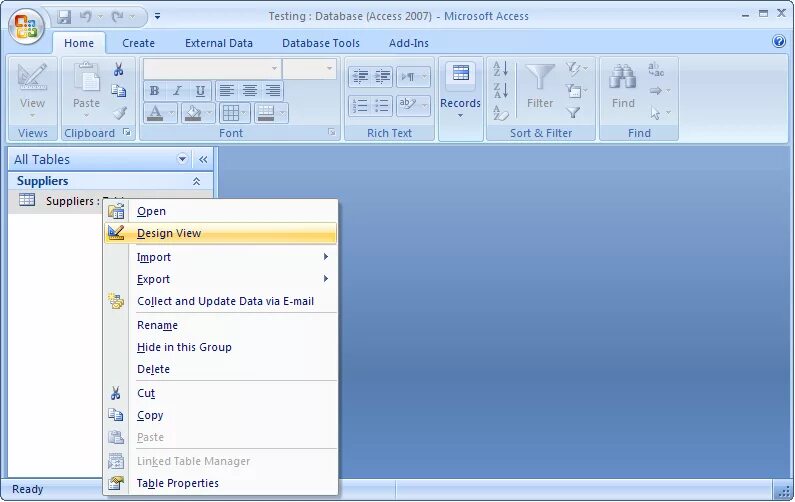Open the Customize Quick Access Toolbar arrow

(x=157, y=17)
